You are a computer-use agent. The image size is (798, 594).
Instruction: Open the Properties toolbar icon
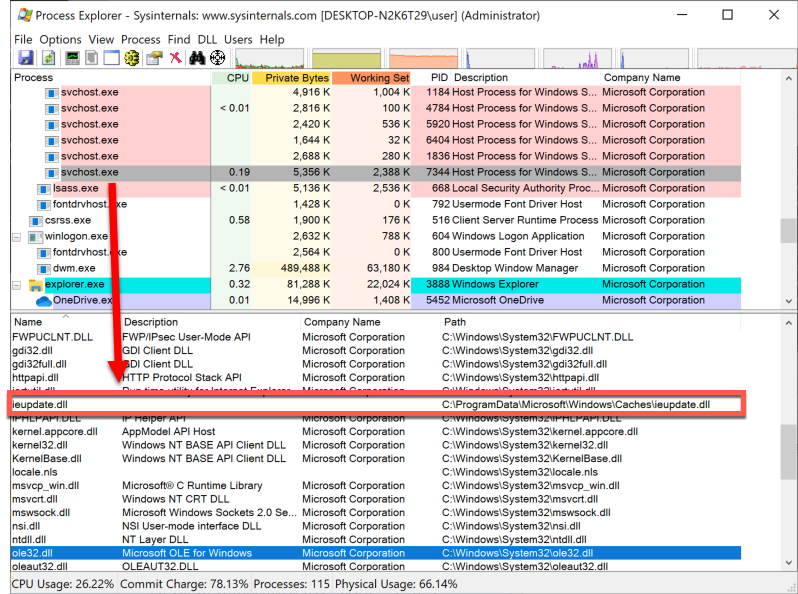pos(154,58)
